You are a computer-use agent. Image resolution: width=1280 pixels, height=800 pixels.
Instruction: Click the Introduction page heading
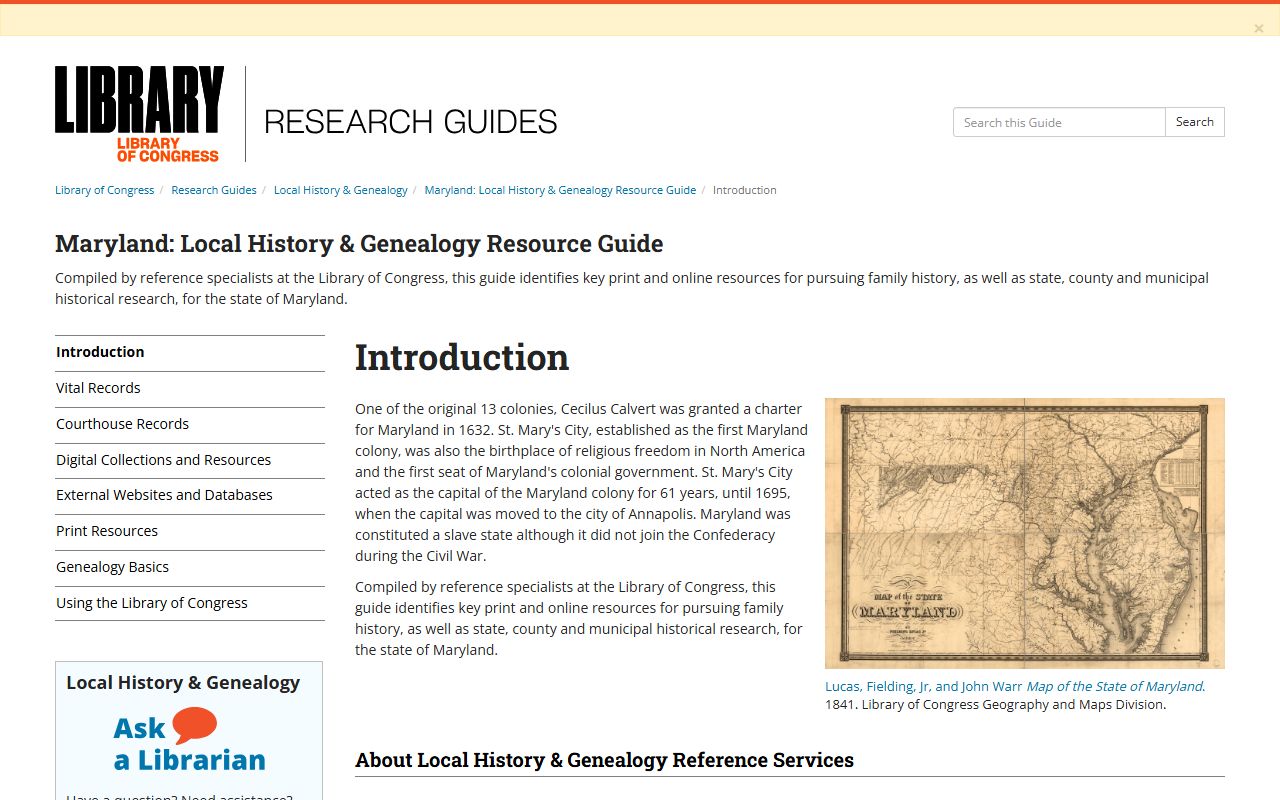coord(462,357)
